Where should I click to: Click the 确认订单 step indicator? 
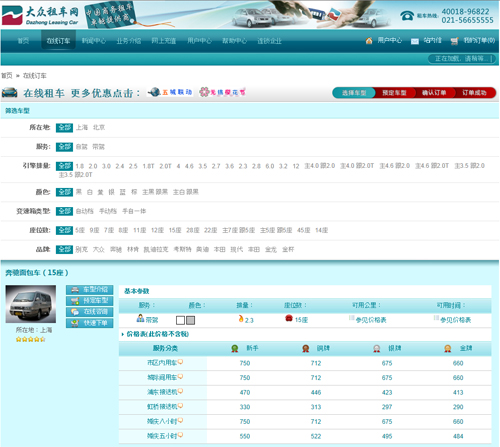click(434, 93)
